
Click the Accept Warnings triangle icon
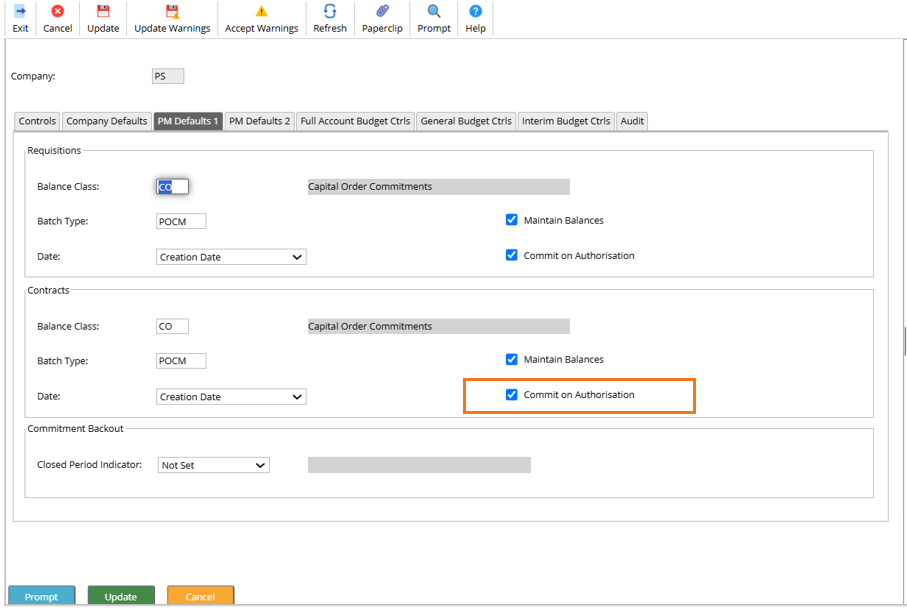point(262,12)
